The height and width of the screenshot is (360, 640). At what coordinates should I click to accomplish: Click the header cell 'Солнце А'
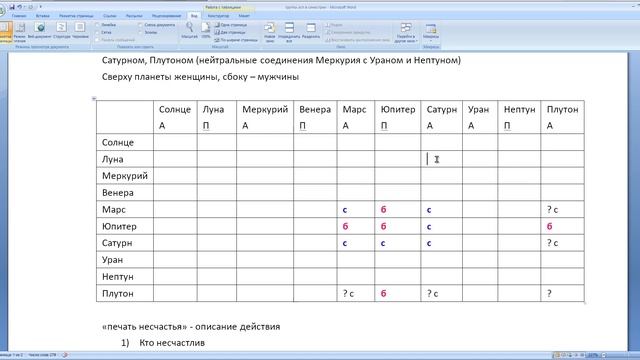[175, 117]
